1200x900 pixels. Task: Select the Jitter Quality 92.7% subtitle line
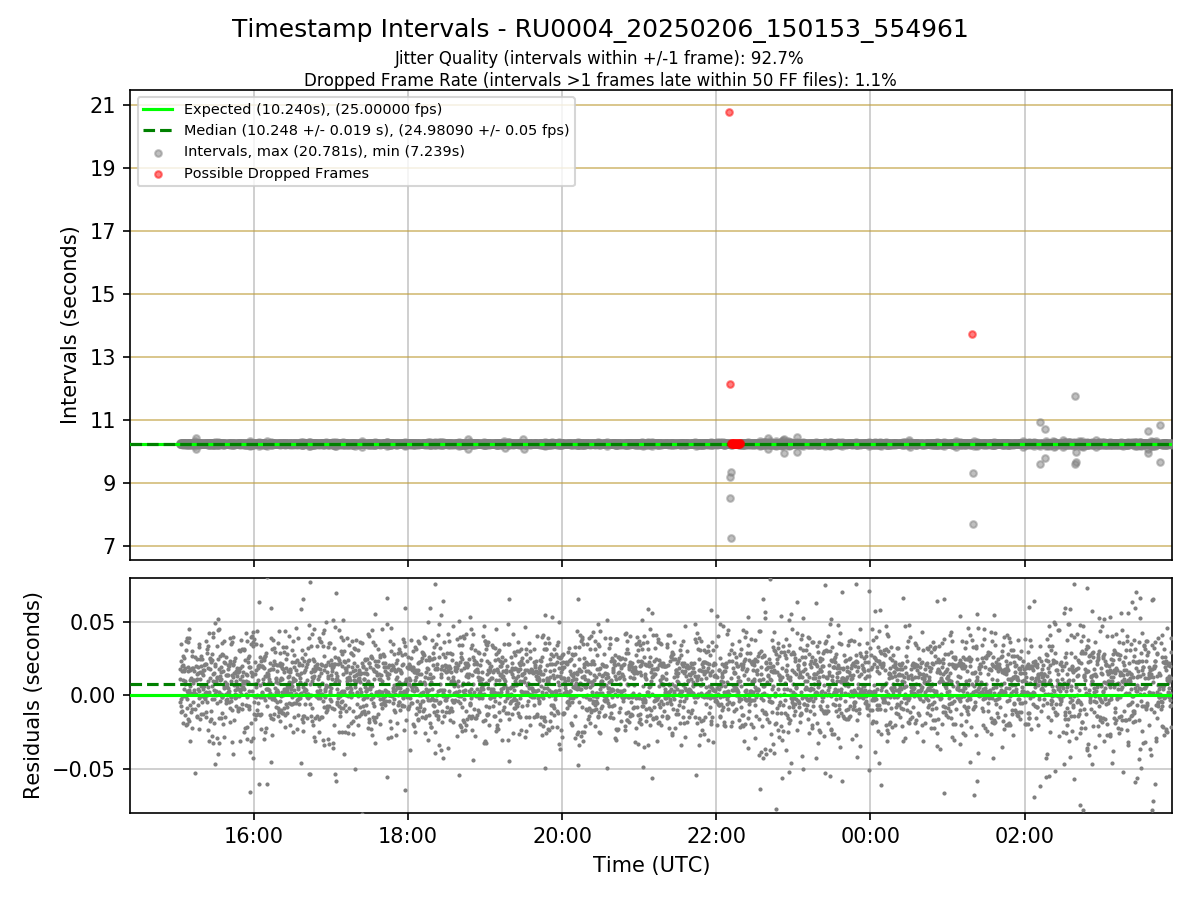coord(600,58)
